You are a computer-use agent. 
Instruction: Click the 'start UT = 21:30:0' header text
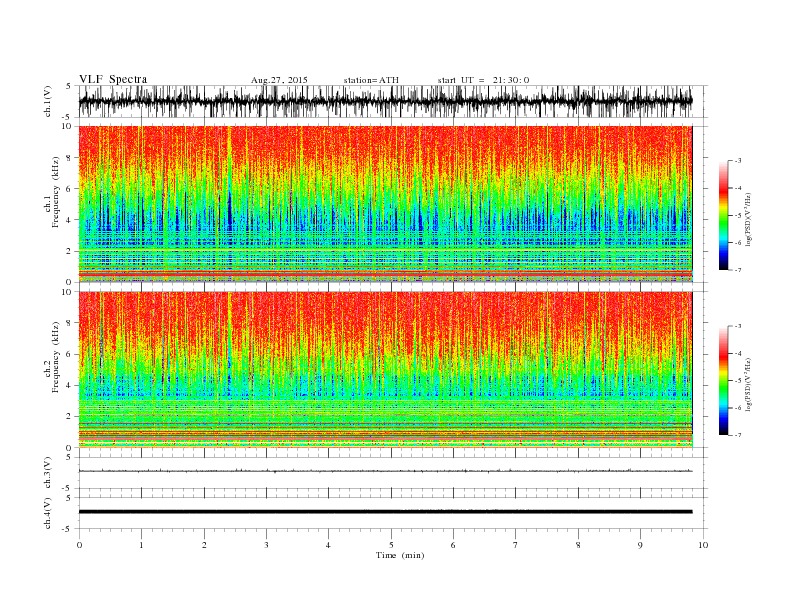tap(483, 80)
